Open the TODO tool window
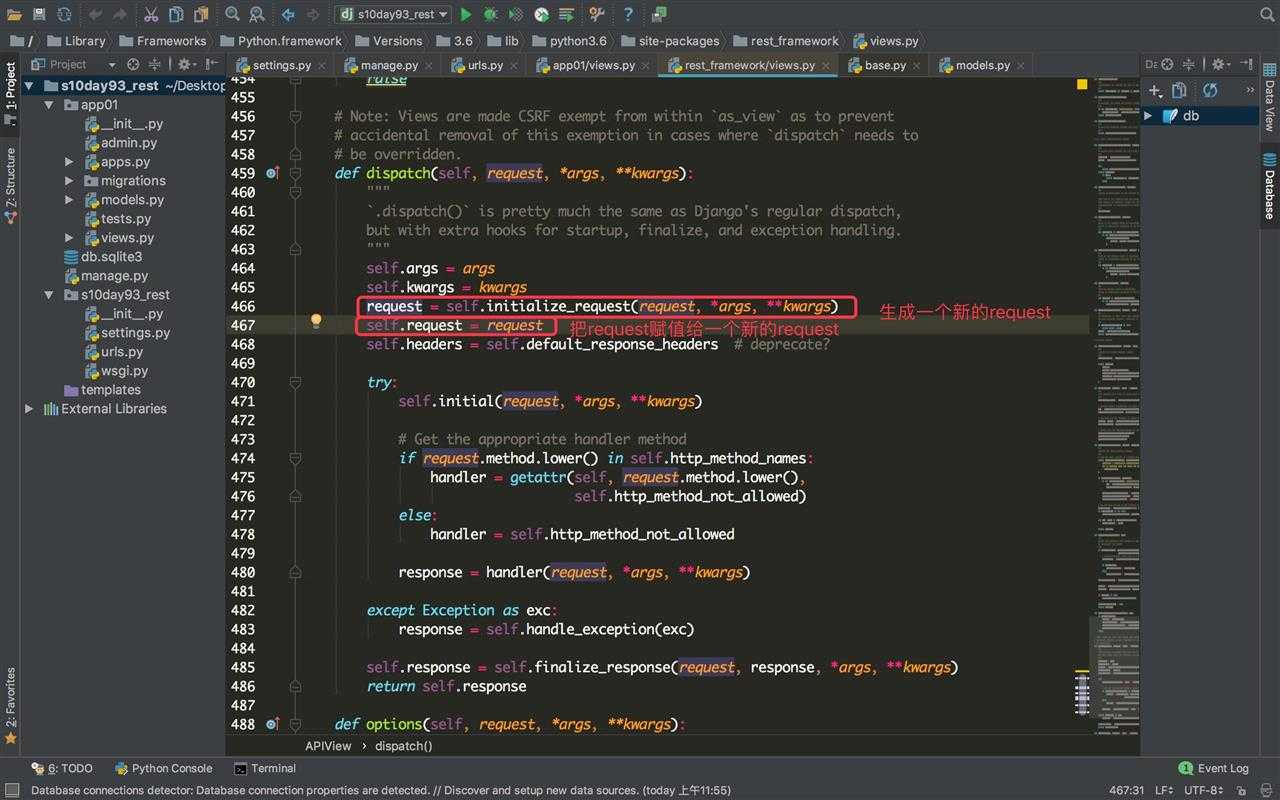The width and height of the screenshot is (1280, 800). pyautogui.click(x=62, y=768)
